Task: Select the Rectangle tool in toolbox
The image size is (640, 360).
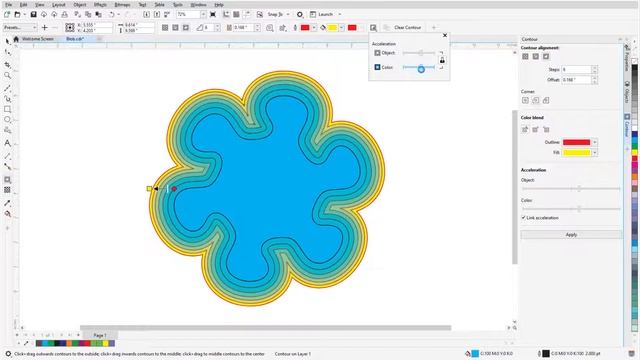Action: (x=7, y=109)
